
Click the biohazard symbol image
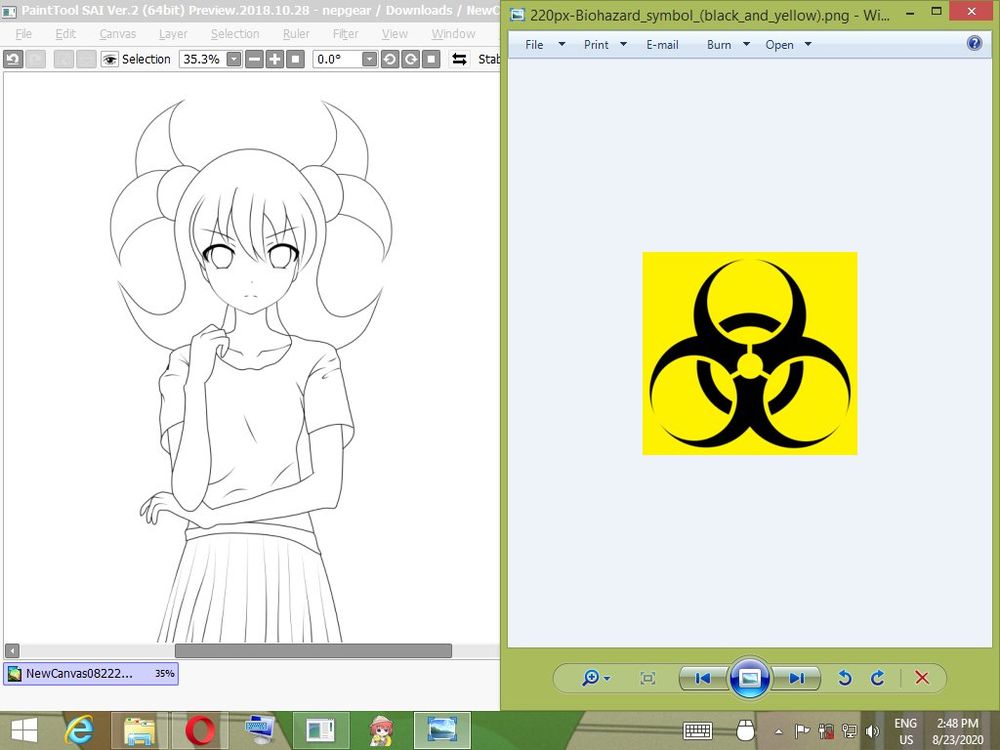pos(749,353)
